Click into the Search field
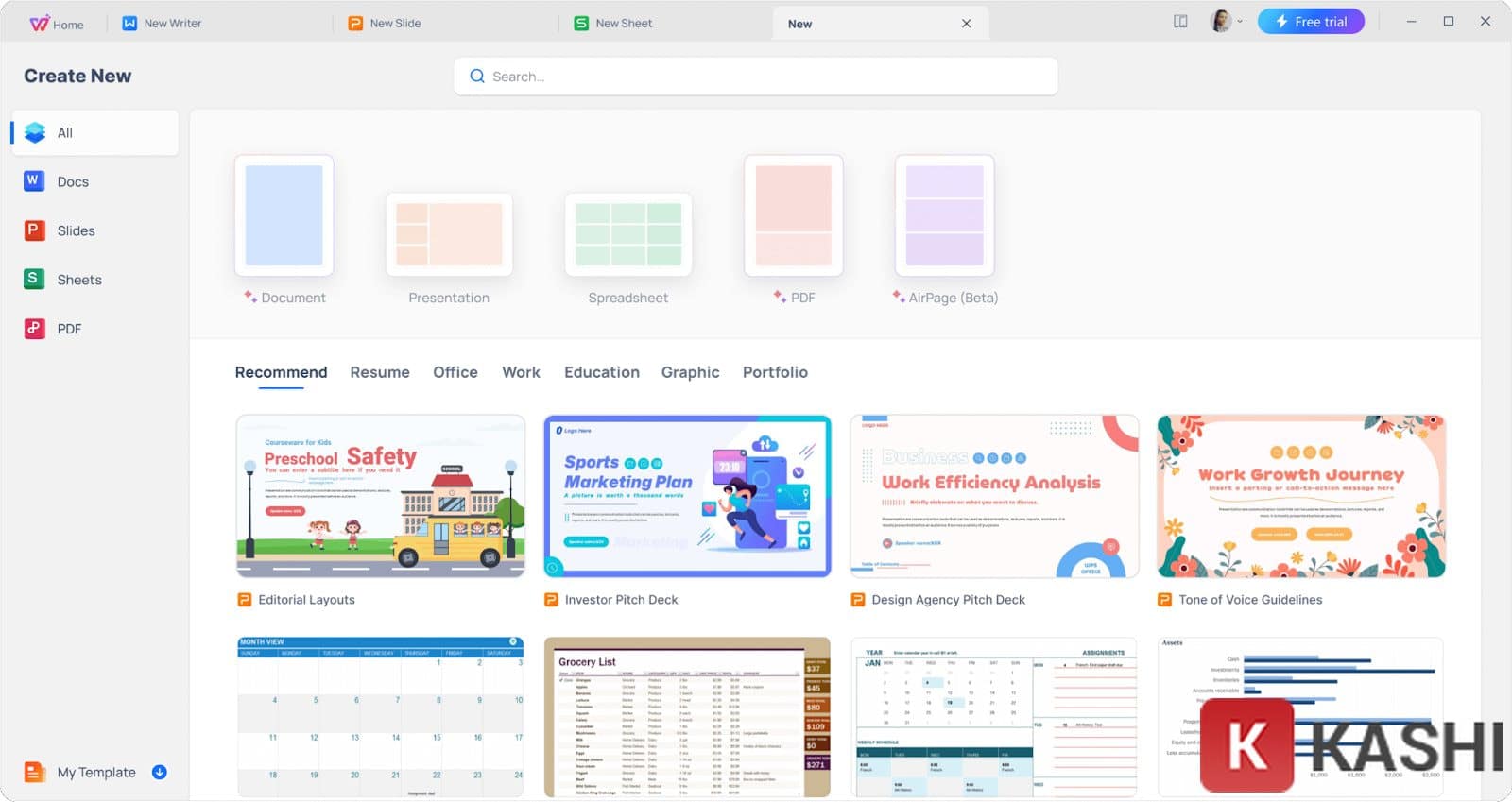Viewport: 1512px width, 802px height. click(756, 77)
